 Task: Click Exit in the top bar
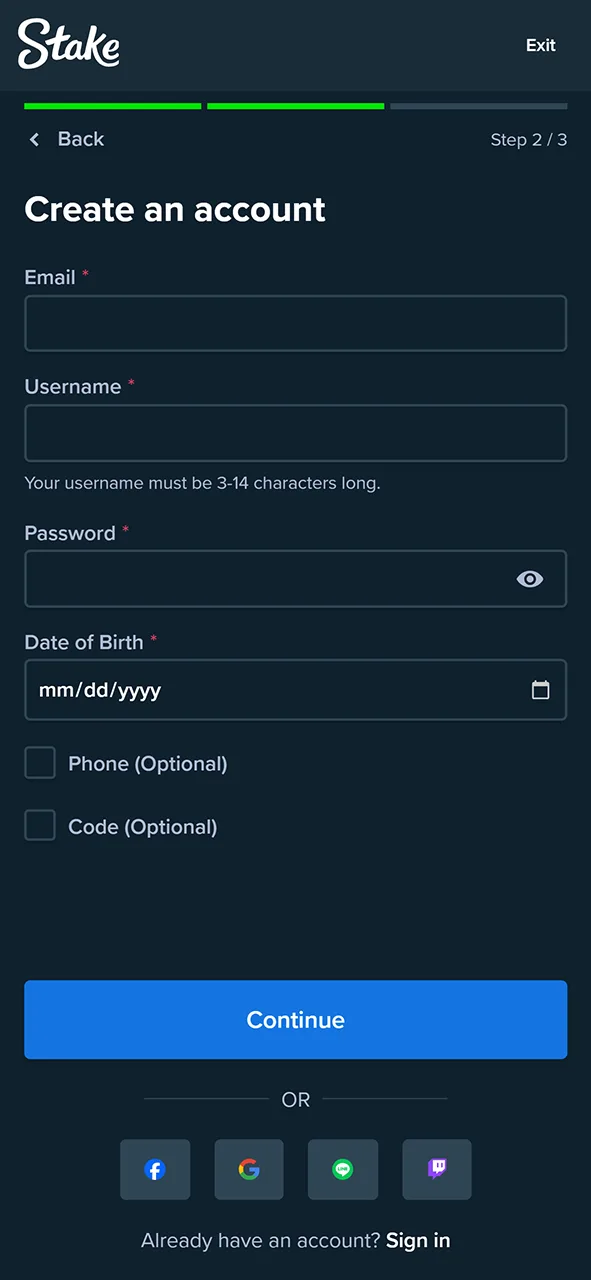click(x=540, y=45)
